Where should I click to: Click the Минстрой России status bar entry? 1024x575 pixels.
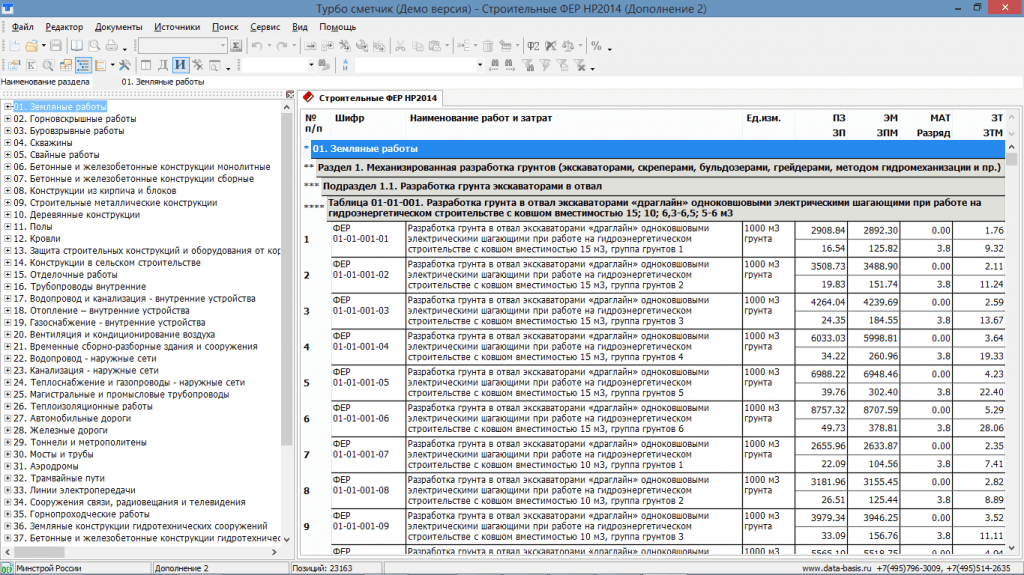[48, 568]
